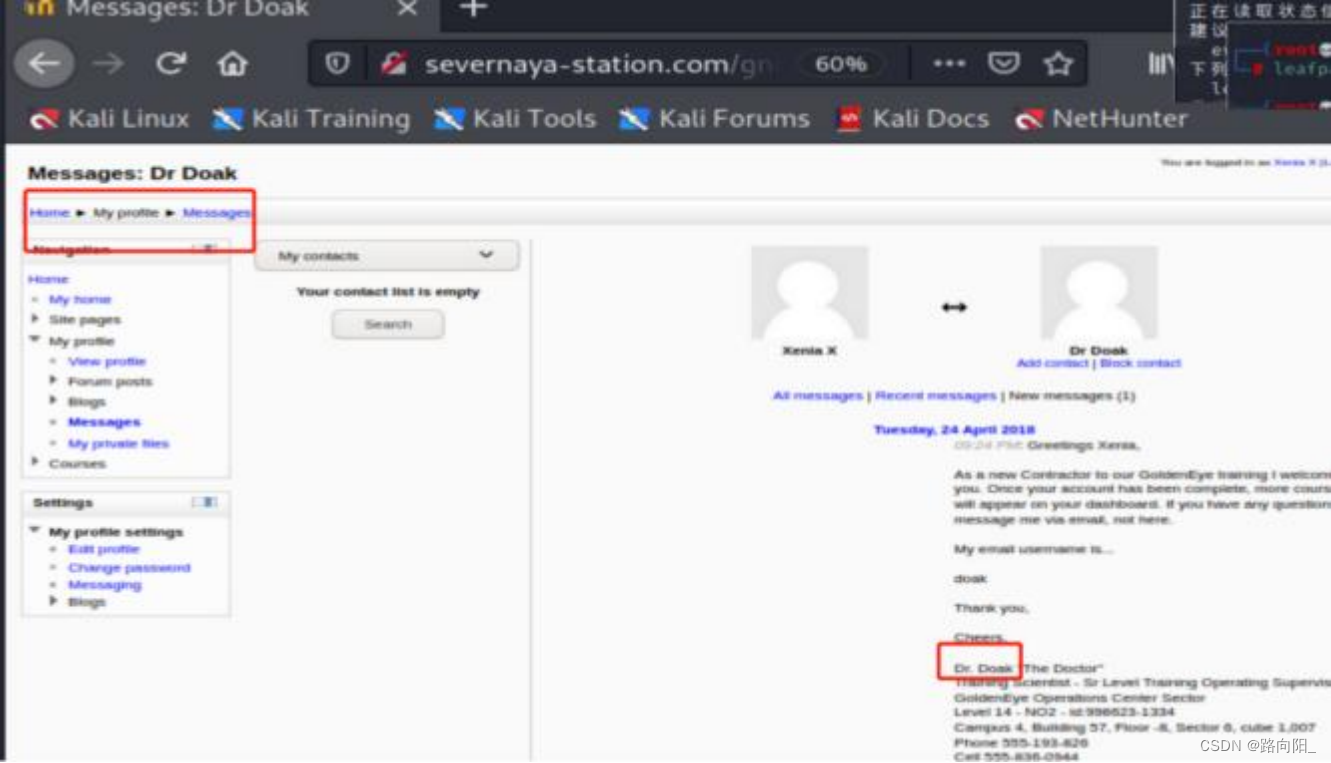Click the browser forward arrow

tap(108, 64)
